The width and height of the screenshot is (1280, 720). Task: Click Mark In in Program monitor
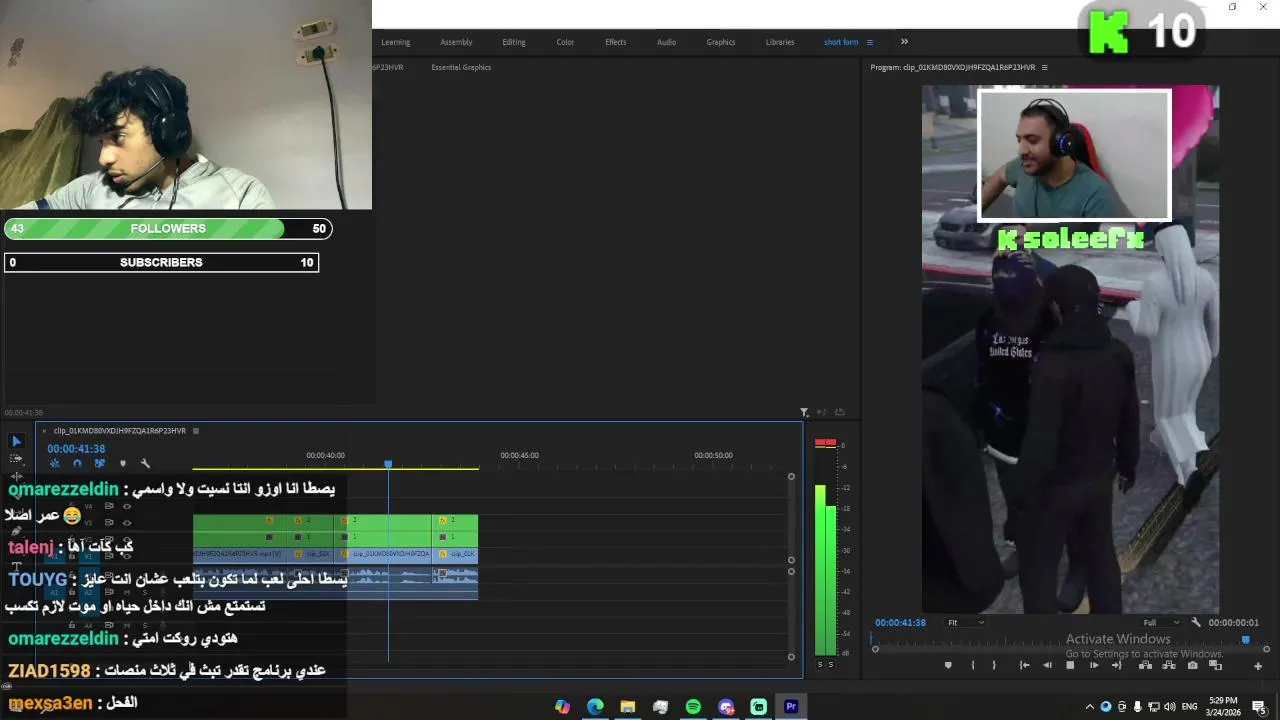[973, 665]
